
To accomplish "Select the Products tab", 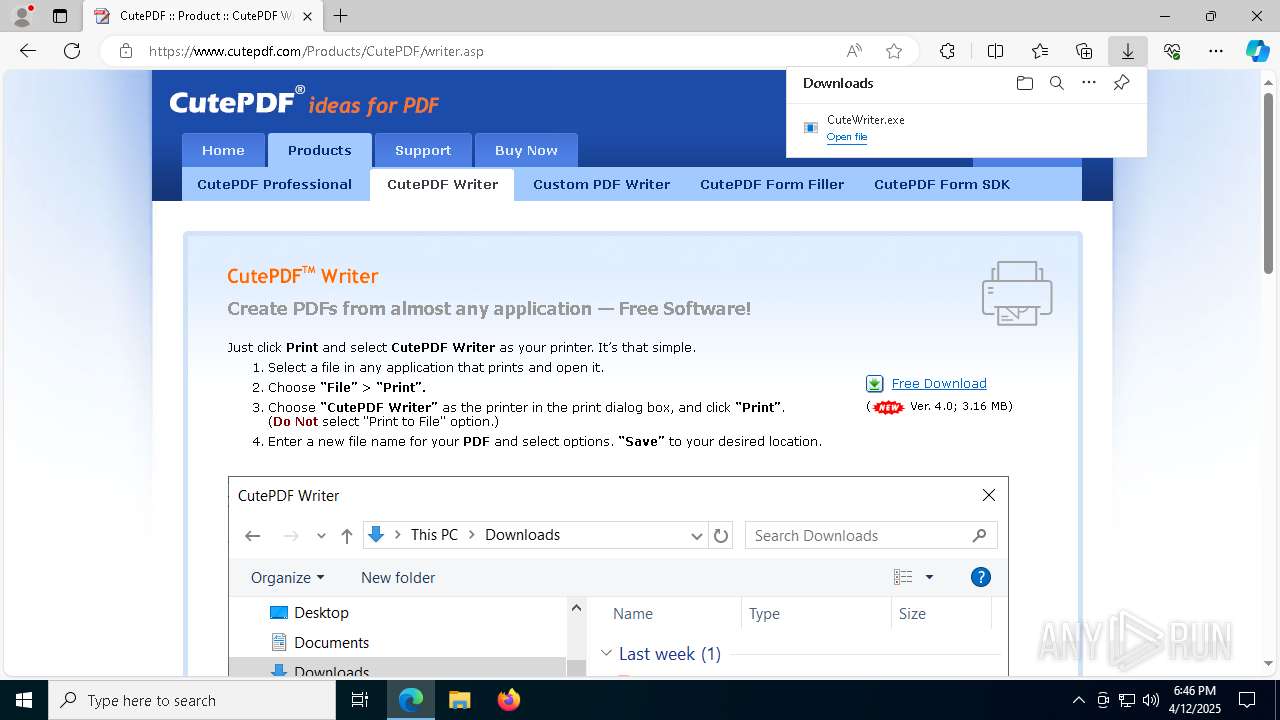I will coord(320,150).
